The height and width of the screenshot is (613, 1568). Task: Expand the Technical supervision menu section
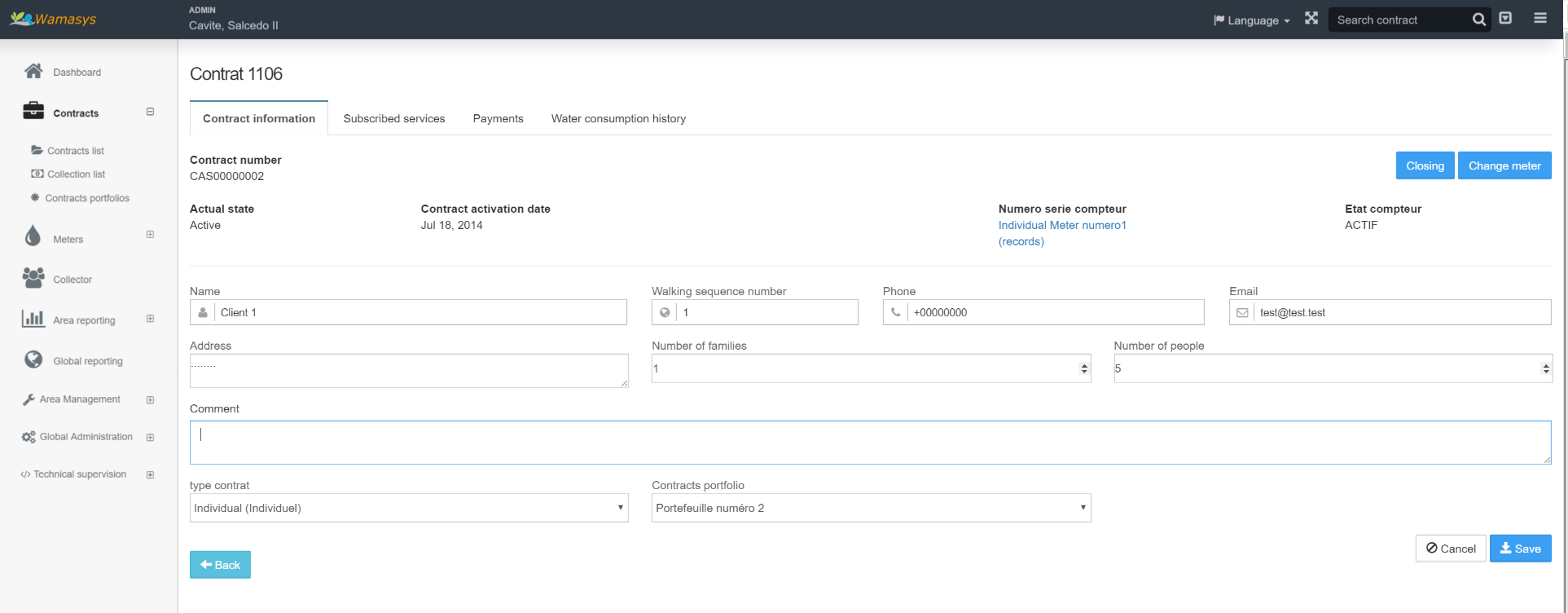pyautogui.click(x=150, y=474)
